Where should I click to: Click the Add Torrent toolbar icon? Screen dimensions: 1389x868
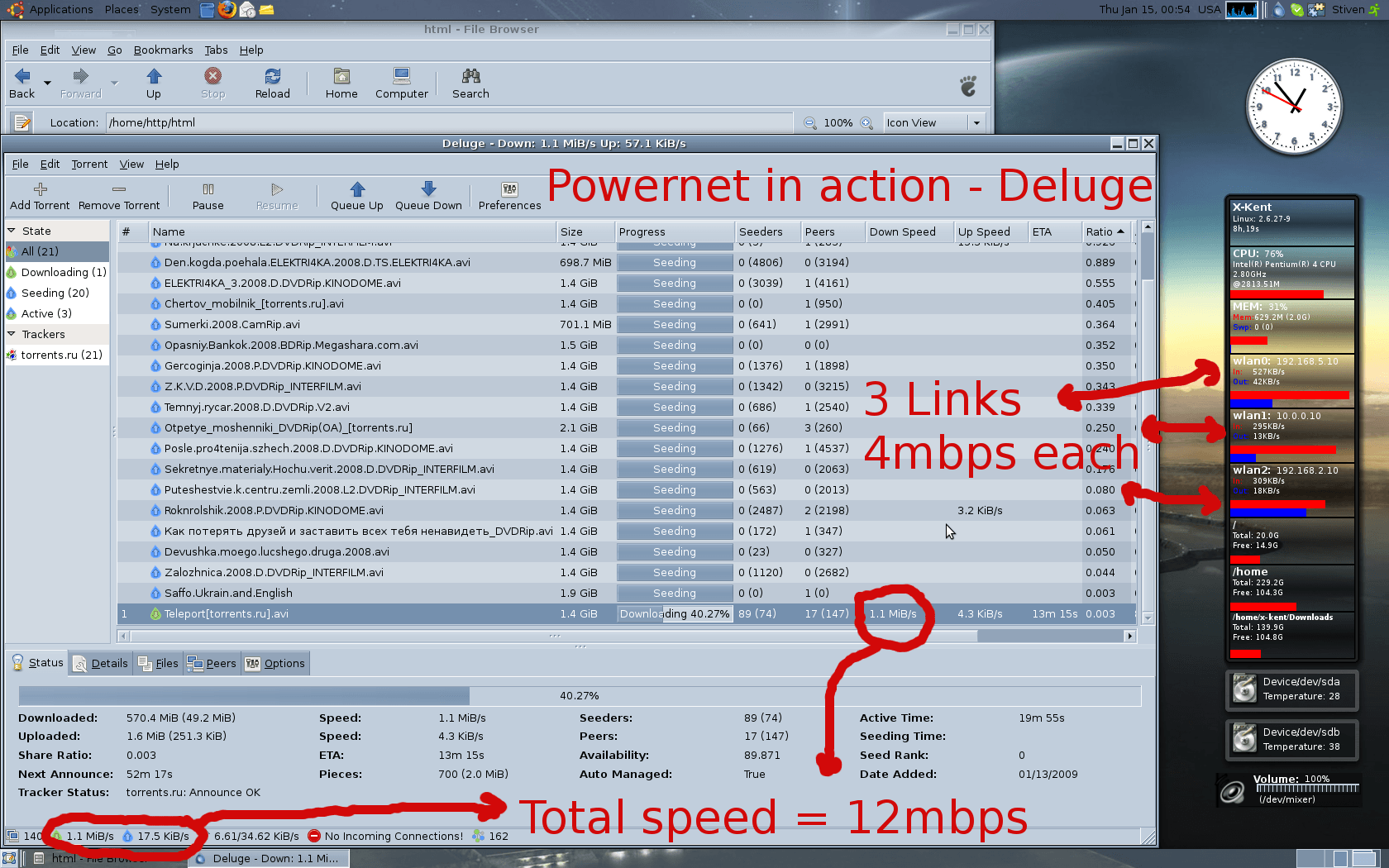(x=40, y=189)
